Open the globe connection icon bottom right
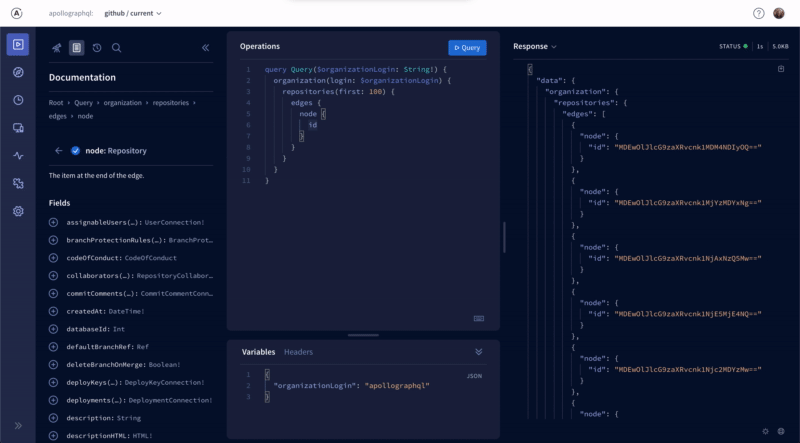 pos(781,431)
